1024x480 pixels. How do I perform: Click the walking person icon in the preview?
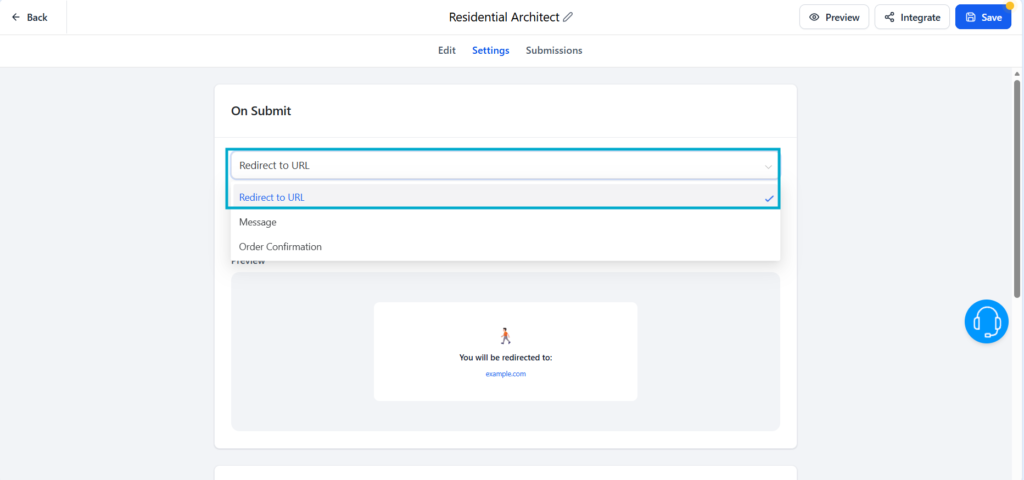click(x=505, y=336)
